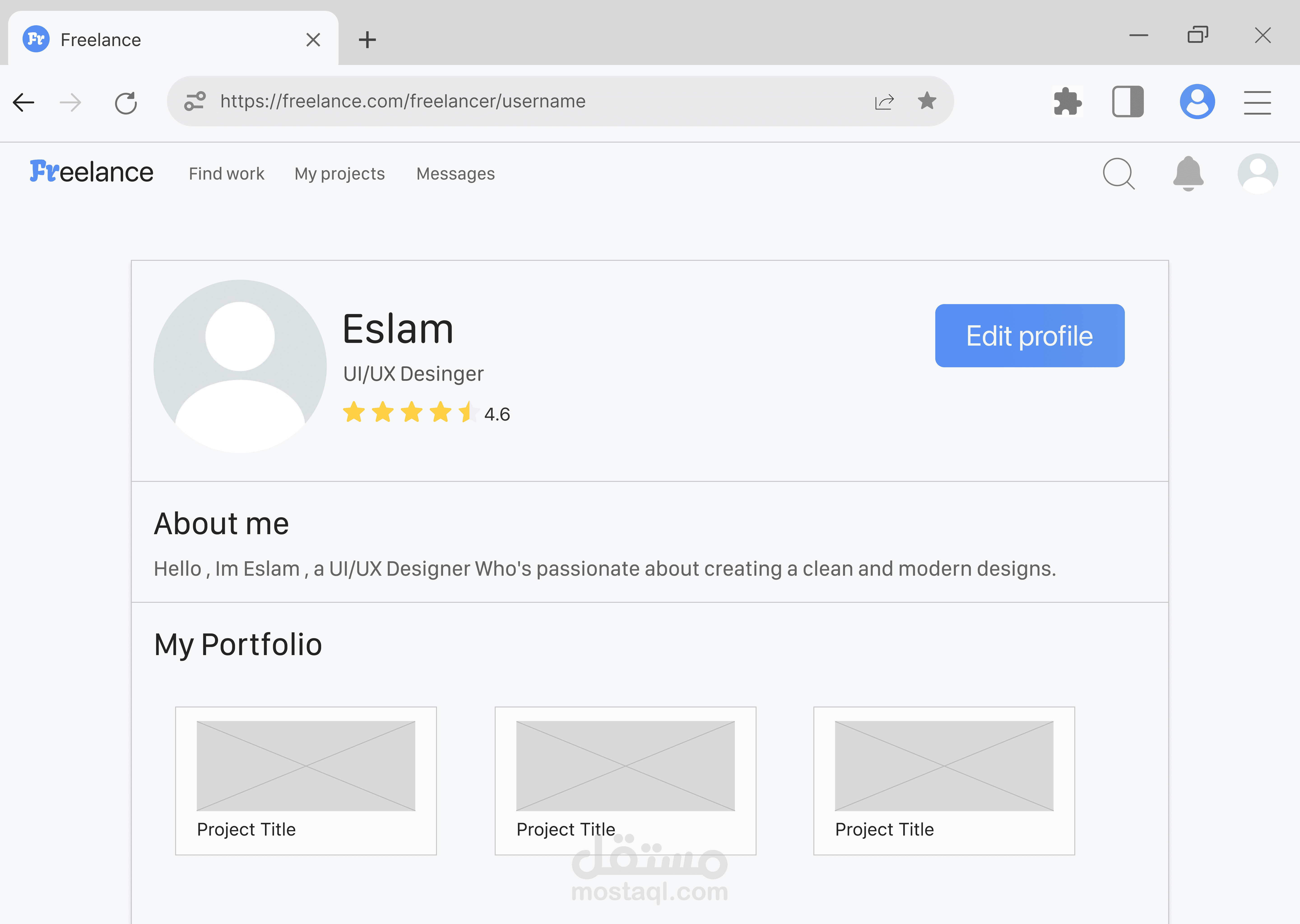
Task: Click the 4.6 rating value
Action: [497, 414]
